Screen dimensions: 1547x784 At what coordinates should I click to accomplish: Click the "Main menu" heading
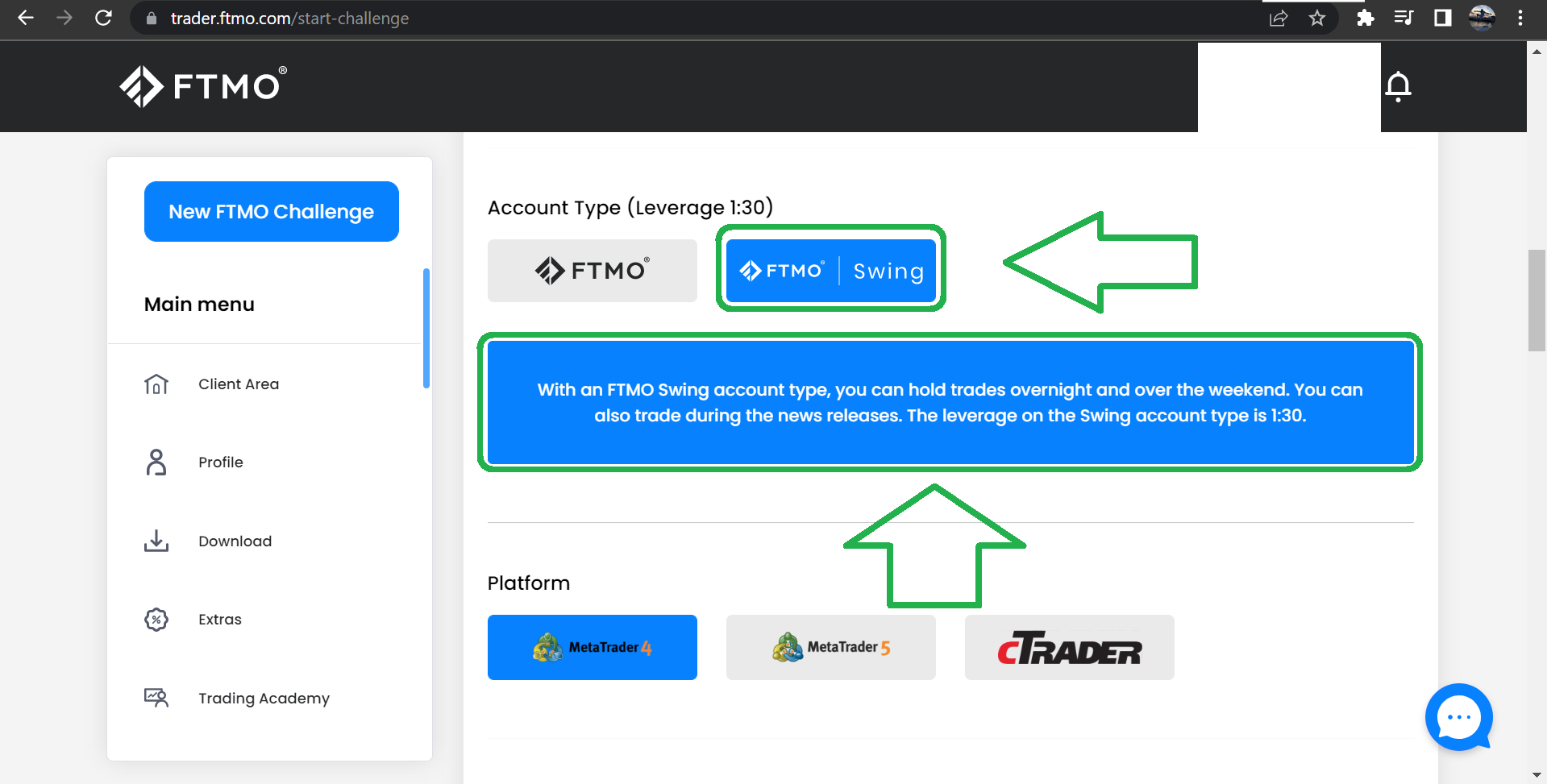click(199, 305)
